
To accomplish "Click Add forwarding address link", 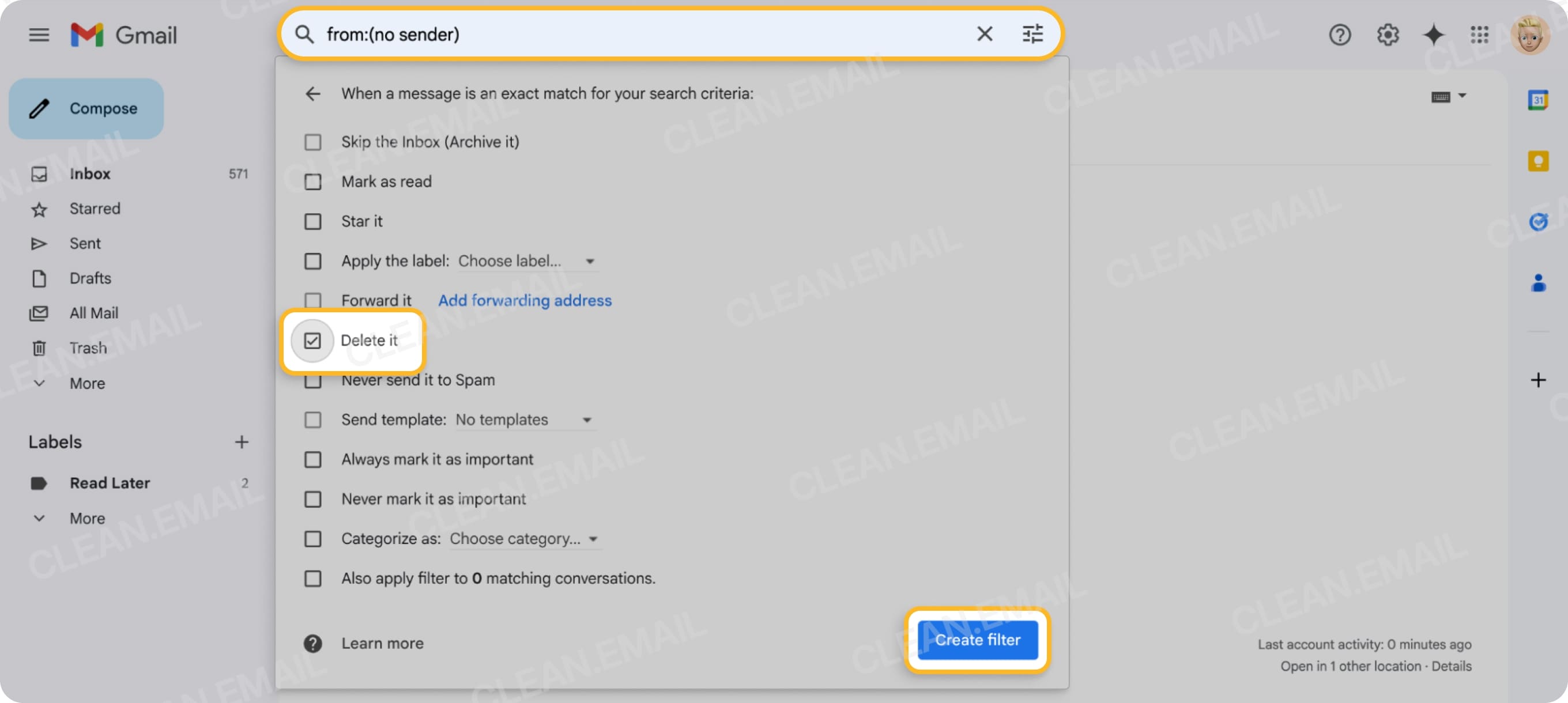I will pyautogui.click(x=525, y=300).
